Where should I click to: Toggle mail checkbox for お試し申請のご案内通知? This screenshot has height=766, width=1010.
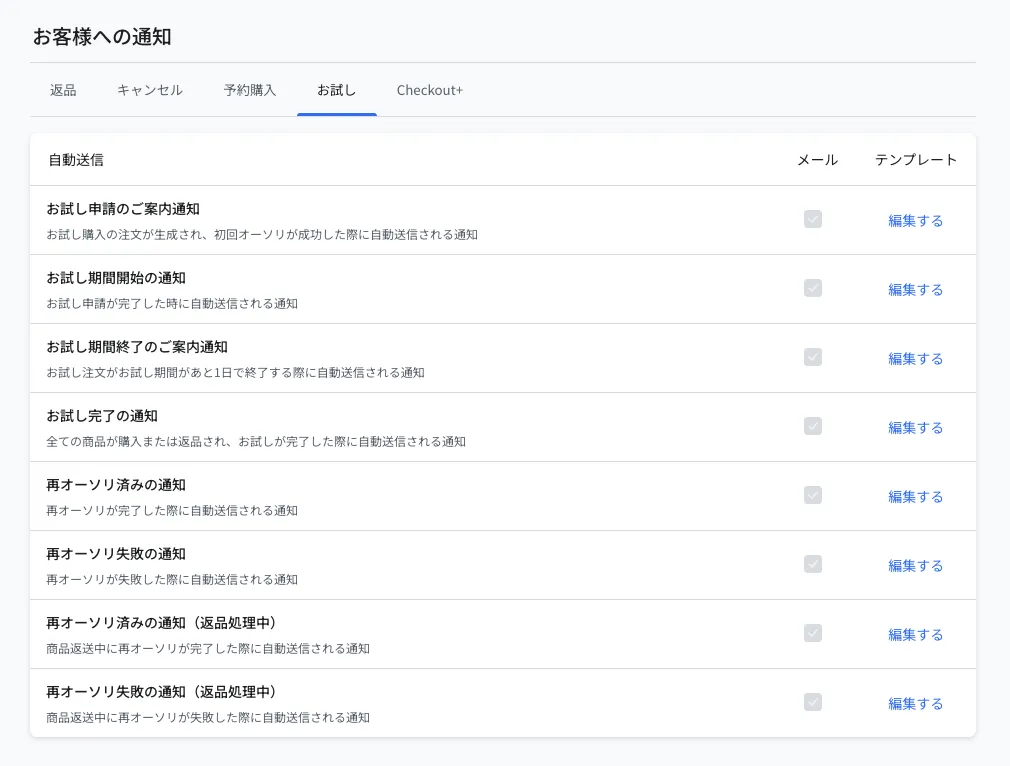813,219
